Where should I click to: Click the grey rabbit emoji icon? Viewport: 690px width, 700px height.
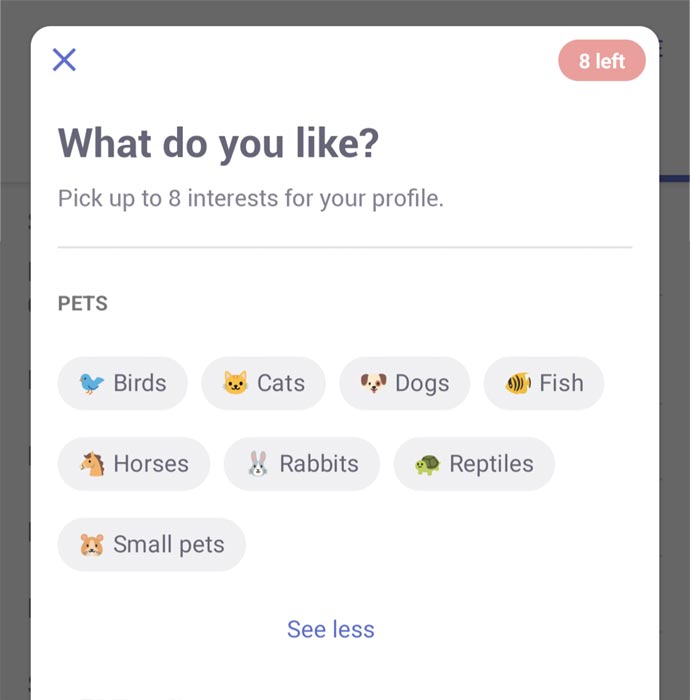coord(258,464)
